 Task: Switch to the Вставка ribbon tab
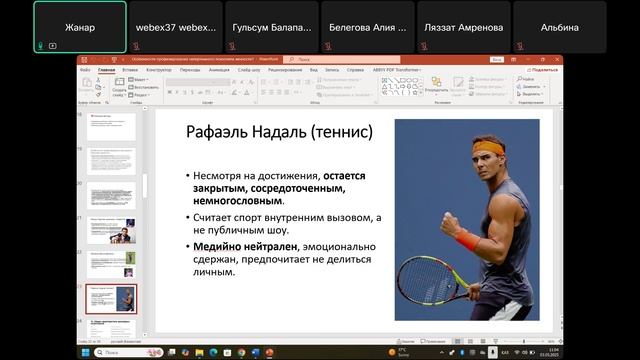tap(130, 70)
